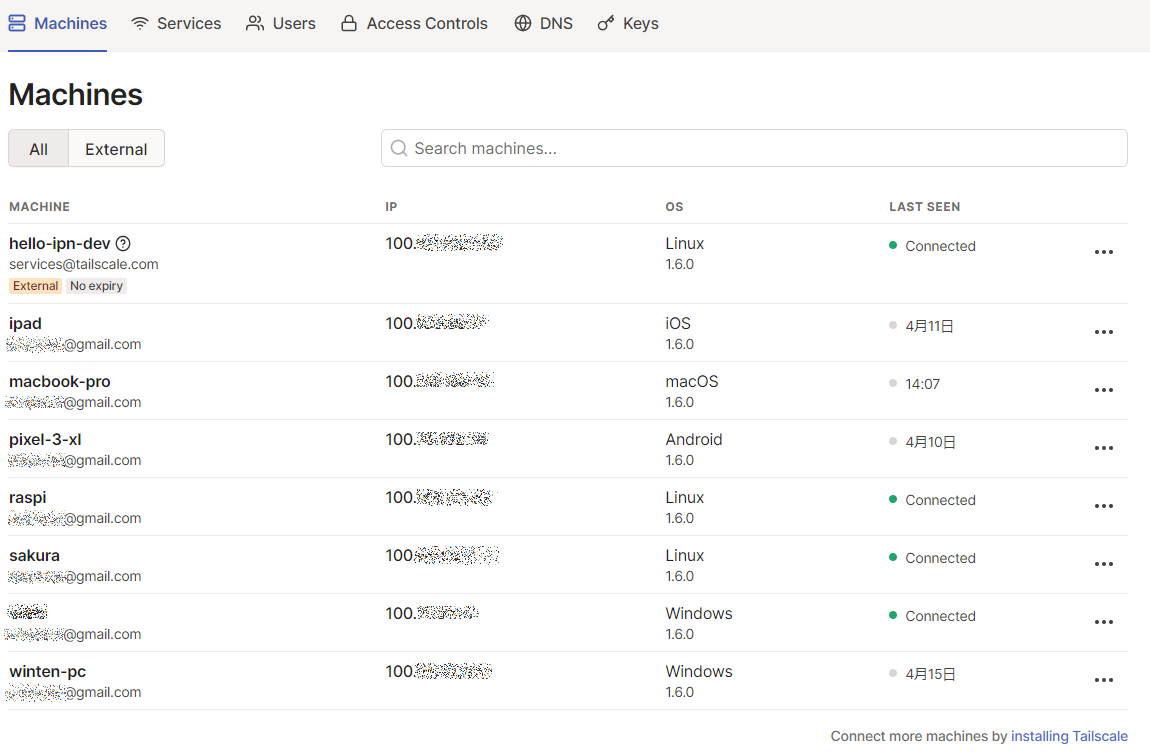1150x755 pixels.
Task: Click the OS column header
Action: click(674, 207)
